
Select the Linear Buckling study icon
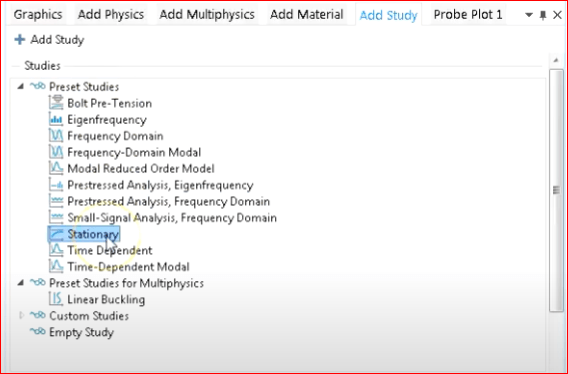[x=56, y=299]
